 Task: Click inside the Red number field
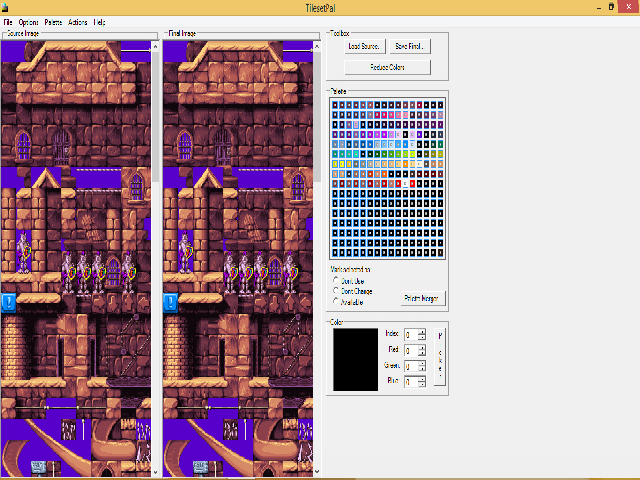[x=411, y=350]
